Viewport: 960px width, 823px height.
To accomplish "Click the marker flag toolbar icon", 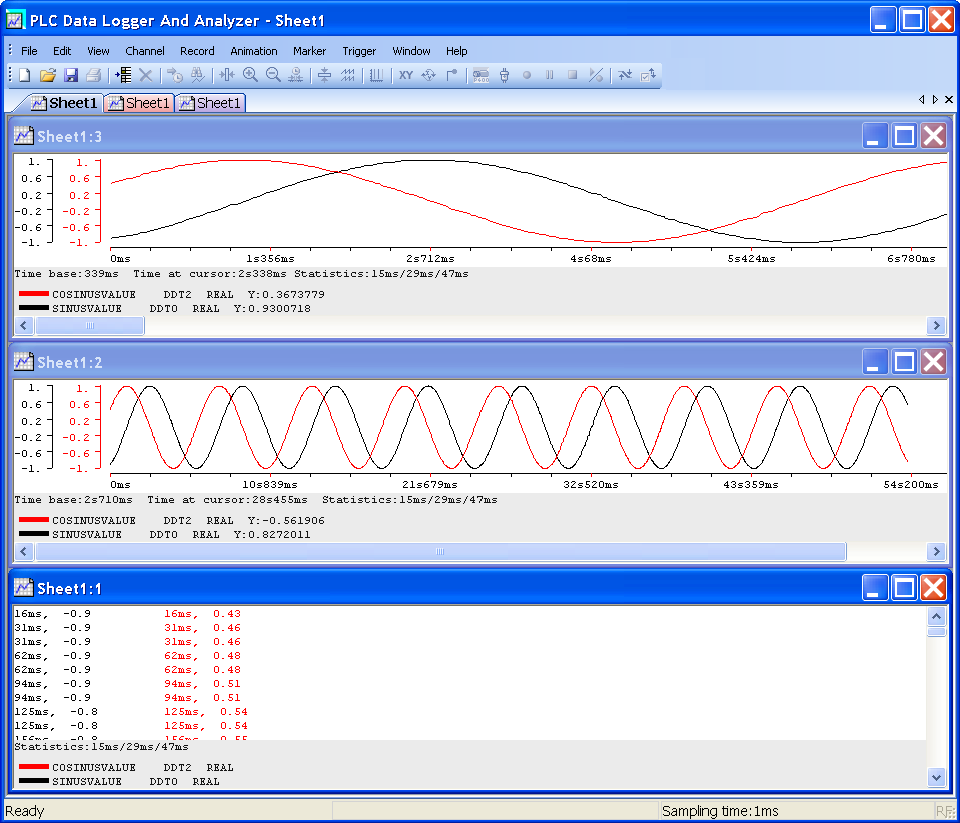I will (452, 75).
